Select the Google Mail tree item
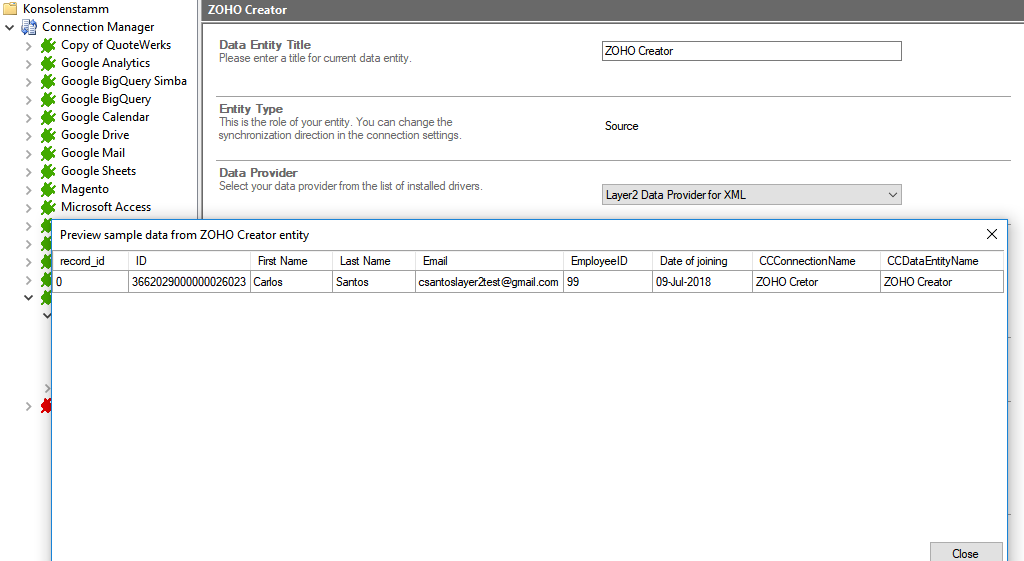The image size is (1024, 561). pyautogui.click(x=93, y=153)
